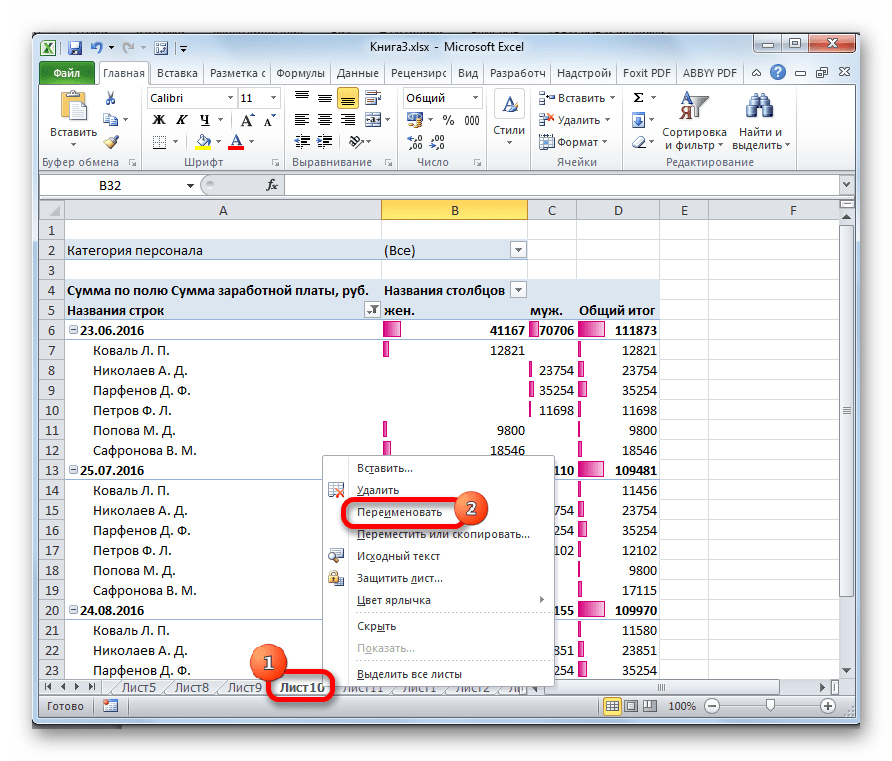This screenshot has height=761, width=892.
Task: Click the insert function fx icon
Action: [x=271, y=185]
